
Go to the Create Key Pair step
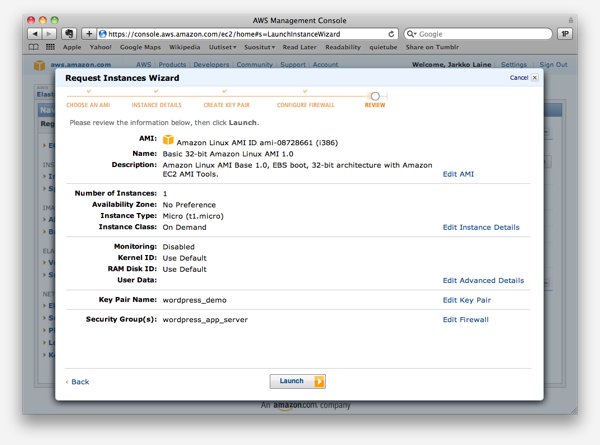pos(227,104)
